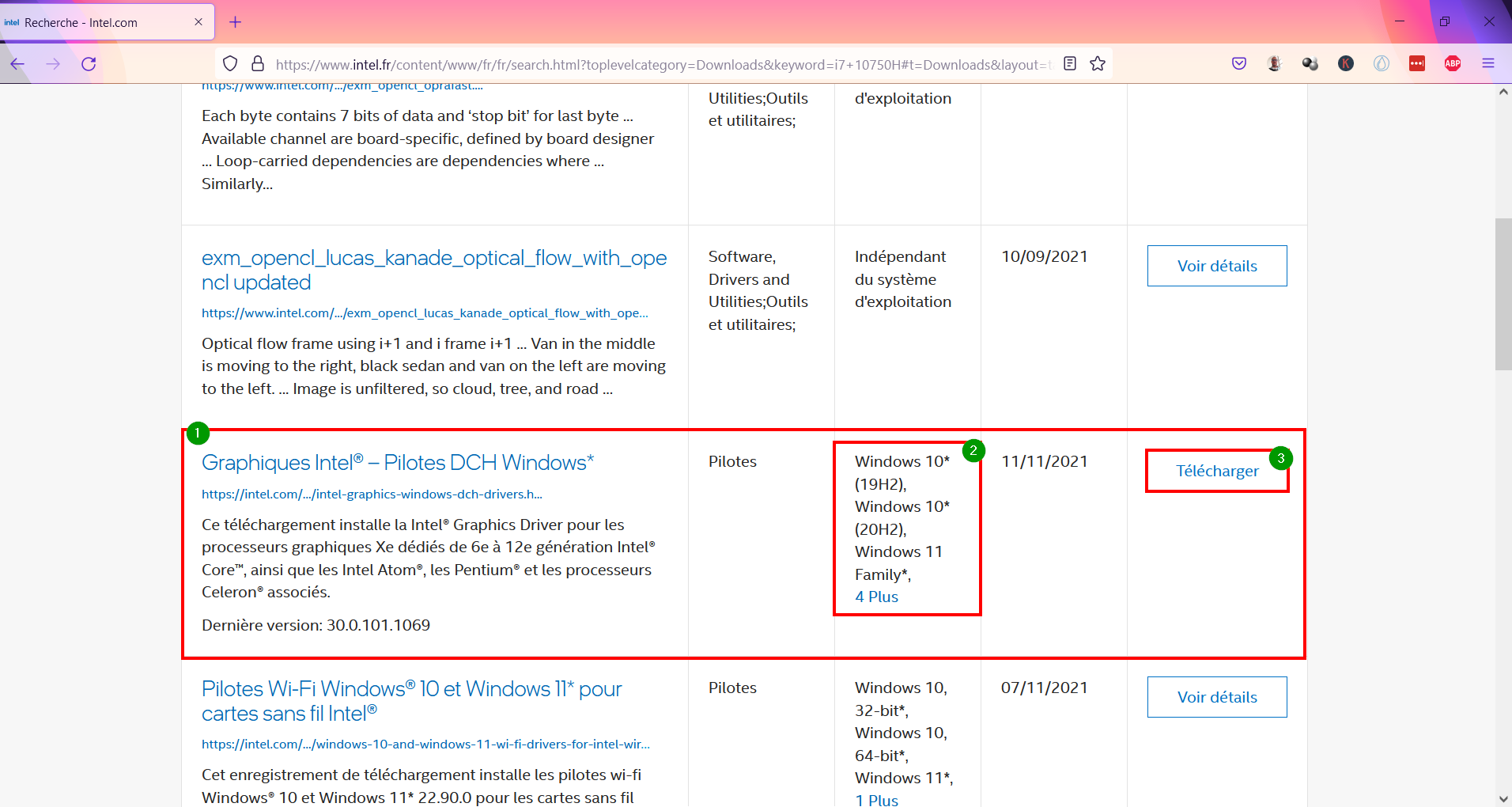
Task: Open intel-graphics-windows-dch-drivers URL link
Action: tap(372, 494)
